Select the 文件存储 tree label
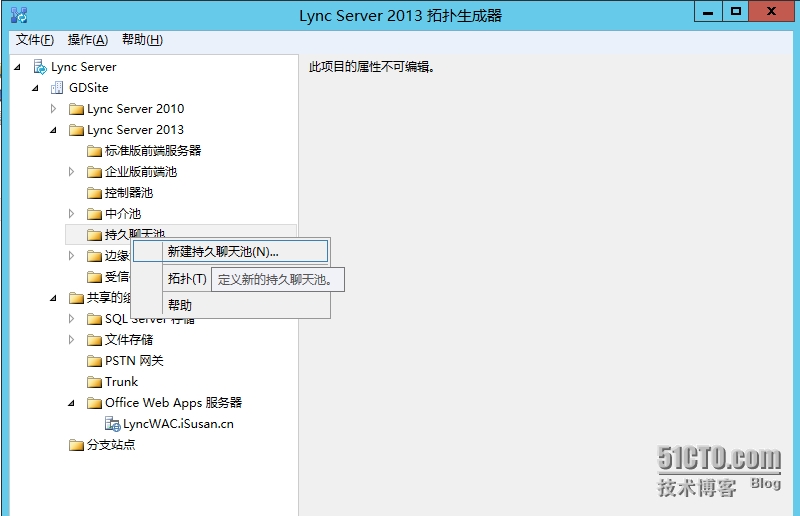Image resolution: width=800 pixels, height=516 pixels. [x=129, y=340]
